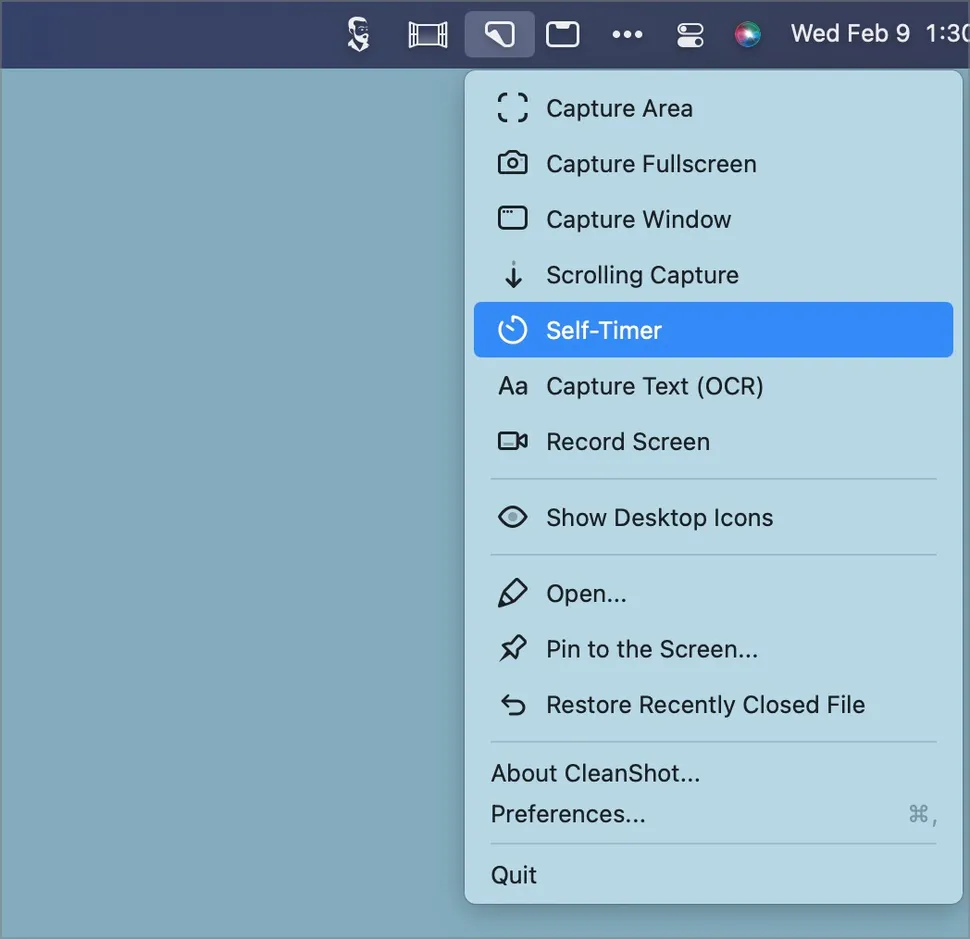Open the filmstrip menu bar app
The width and height of the screenshot is (970, 939).
pyautogui.click(x=428, y=35)
